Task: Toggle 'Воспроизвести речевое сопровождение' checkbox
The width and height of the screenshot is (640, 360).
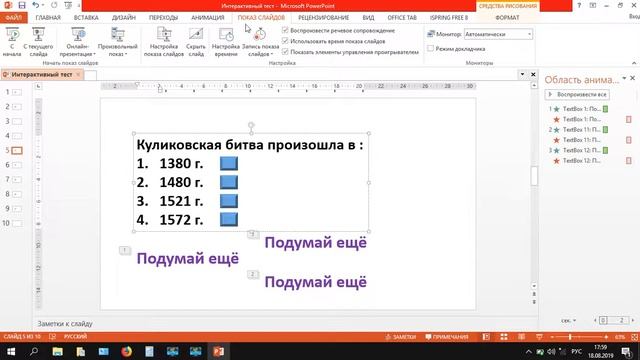Action: click(x=285, y=30)
